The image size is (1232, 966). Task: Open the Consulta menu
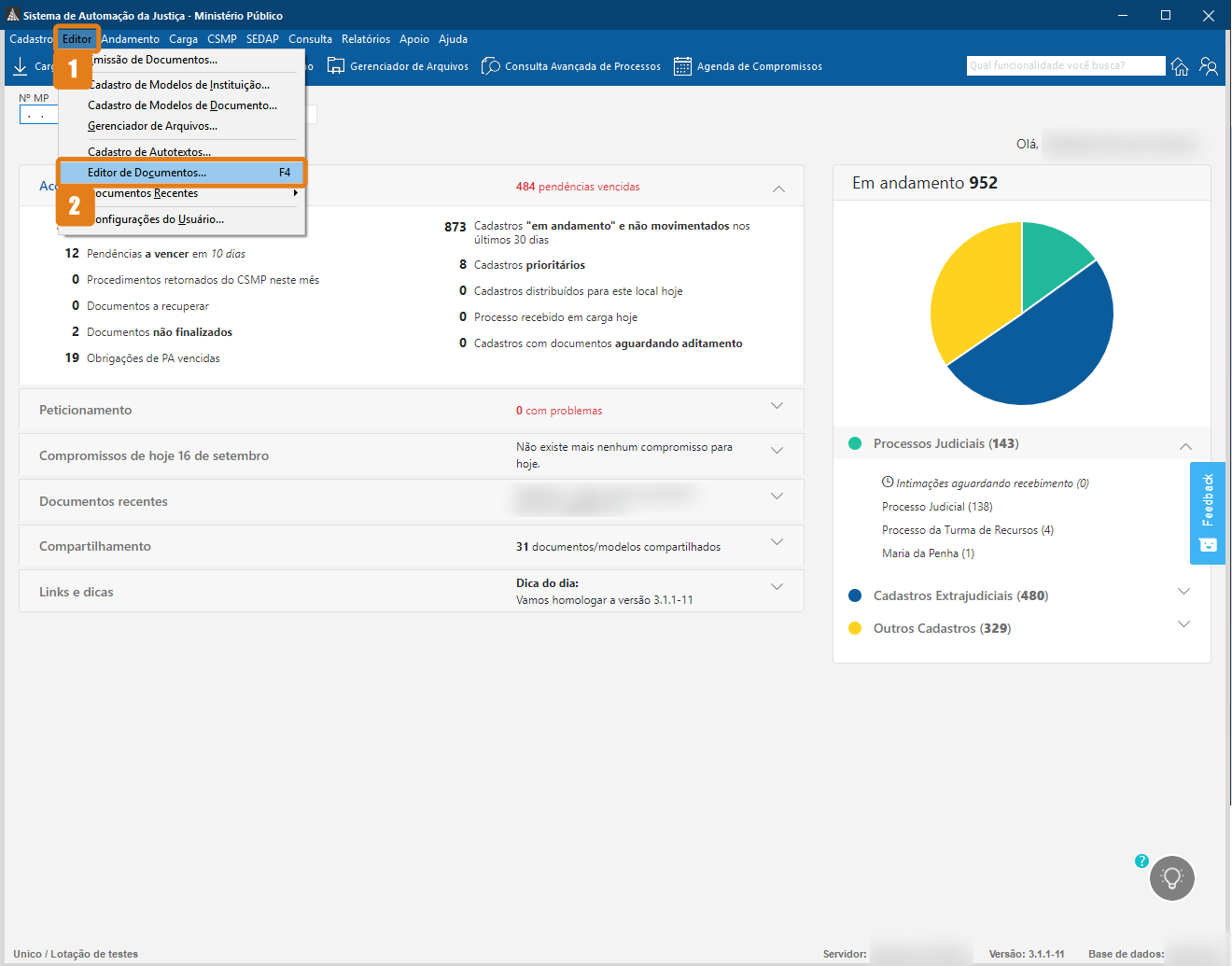[x=310, y=39]
